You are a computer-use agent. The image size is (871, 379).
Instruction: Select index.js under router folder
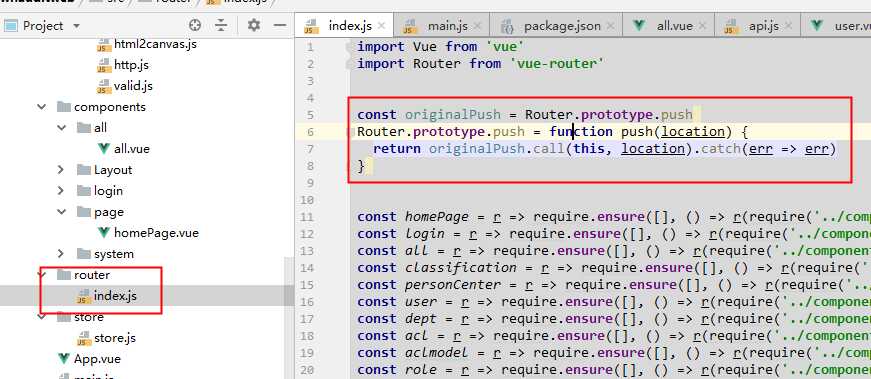pyautogui.click(x=115, y=296)
